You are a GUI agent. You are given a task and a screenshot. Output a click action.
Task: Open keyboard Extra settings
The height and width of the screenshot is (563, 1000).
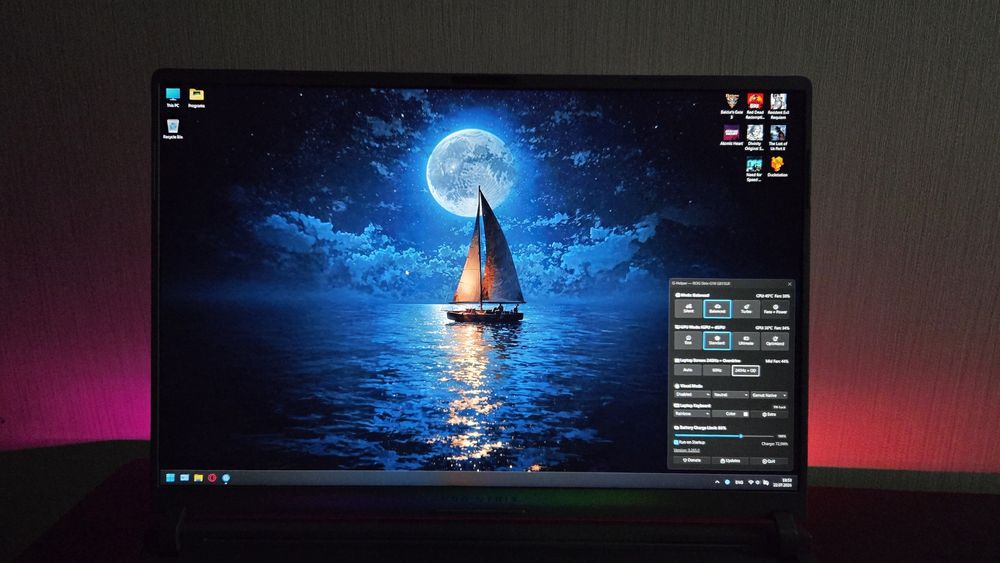[x=770, y=414]
